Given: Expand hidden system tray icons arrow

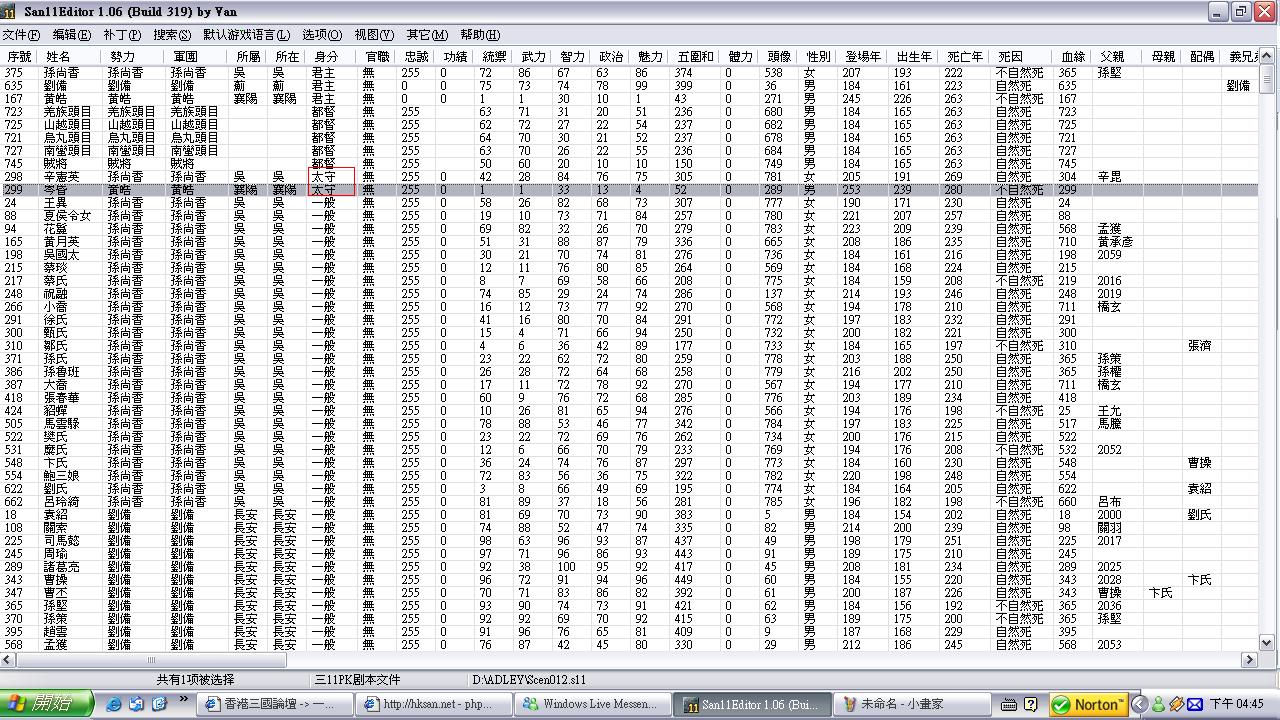Looking at the screenshot, I should click(x=1140, y=704).
